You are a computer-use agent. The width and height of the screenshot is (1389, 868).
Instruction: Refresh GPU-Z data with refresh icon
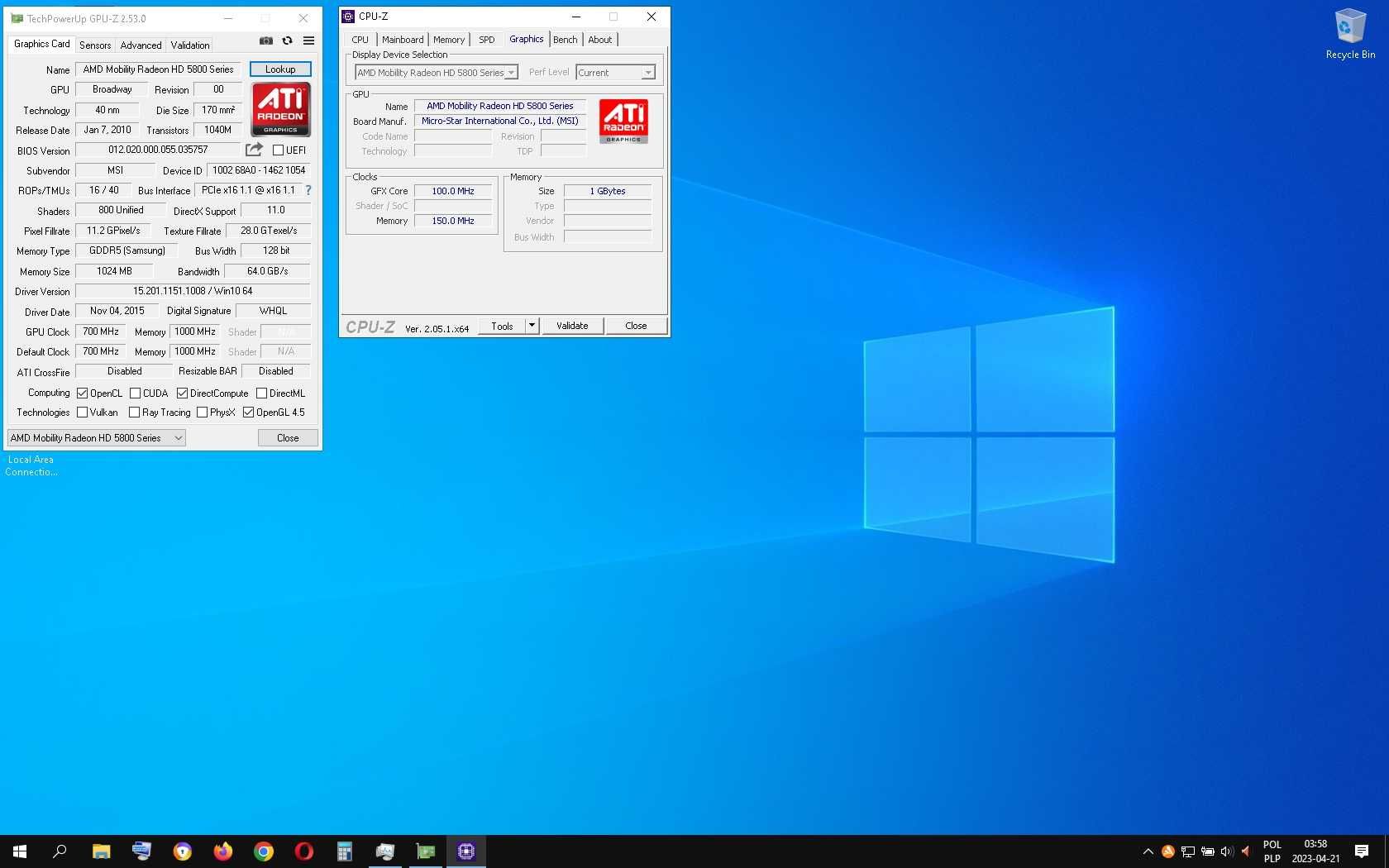287,41
